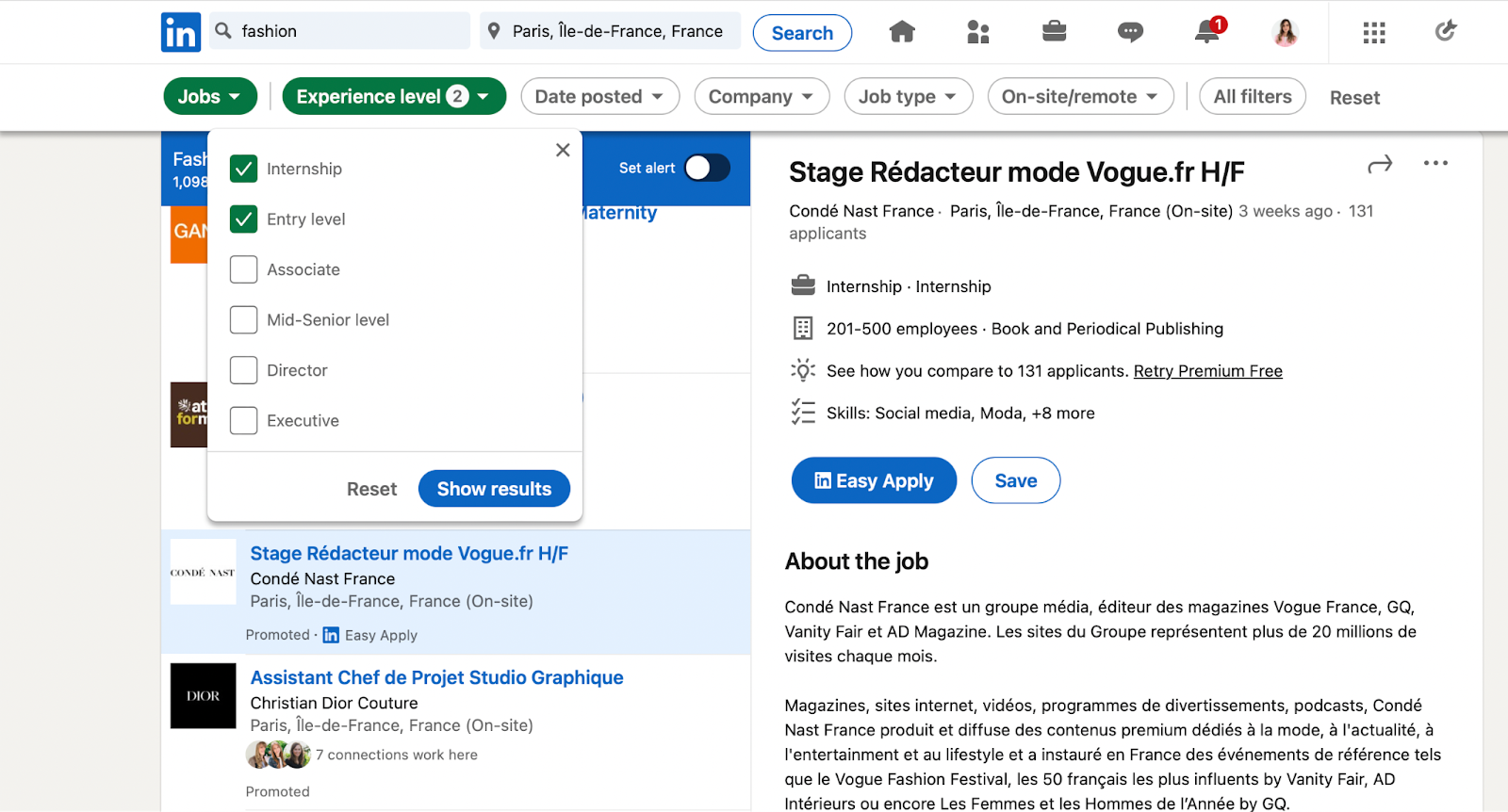
Task: Click 201-500 employees publishing text
Action: (1024, 329)
